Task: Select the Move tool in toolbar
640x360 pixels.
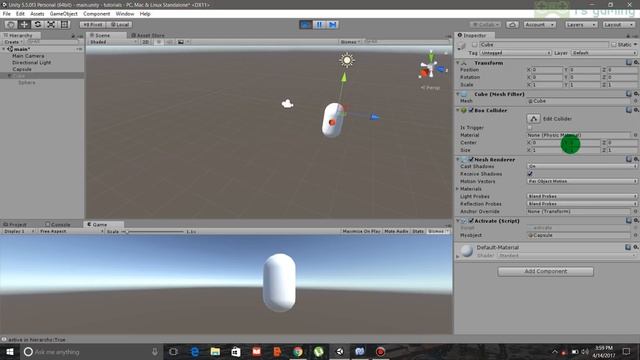Action: (x=24, y=24)
